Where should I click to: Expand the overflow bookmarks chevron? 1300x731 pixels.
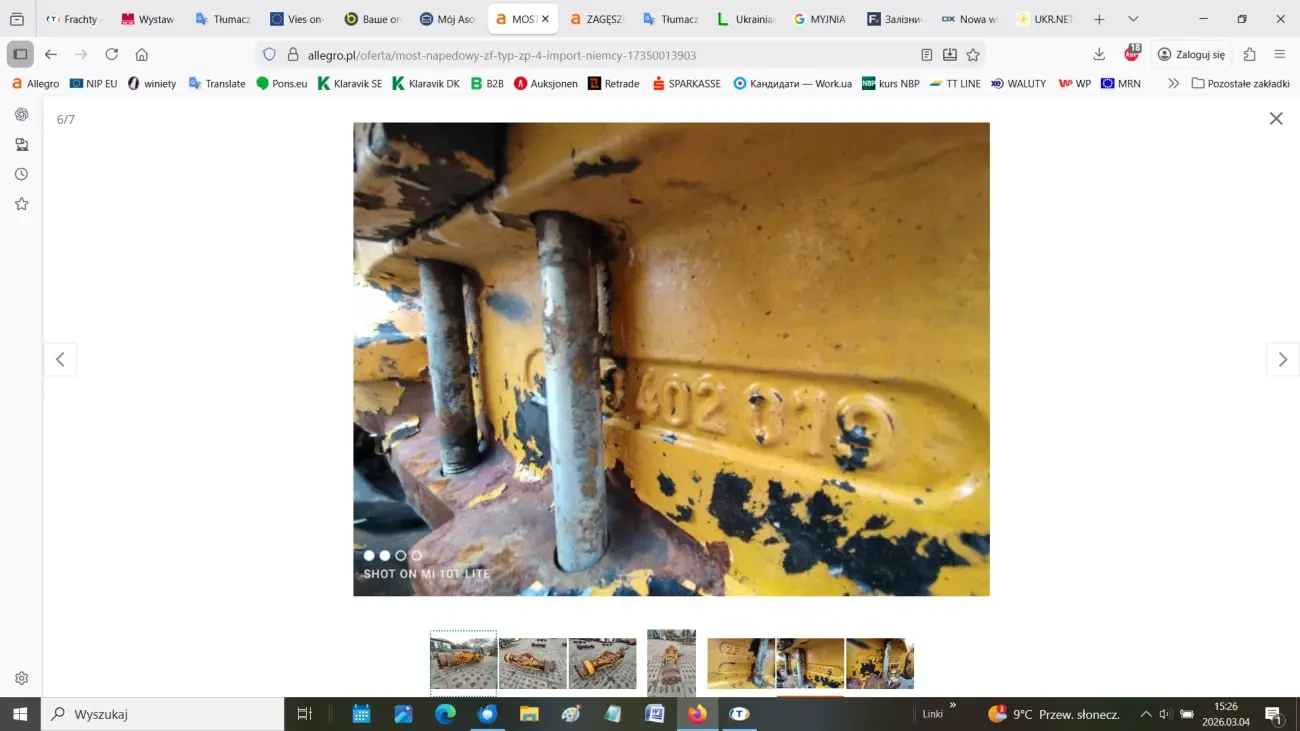1172,83
